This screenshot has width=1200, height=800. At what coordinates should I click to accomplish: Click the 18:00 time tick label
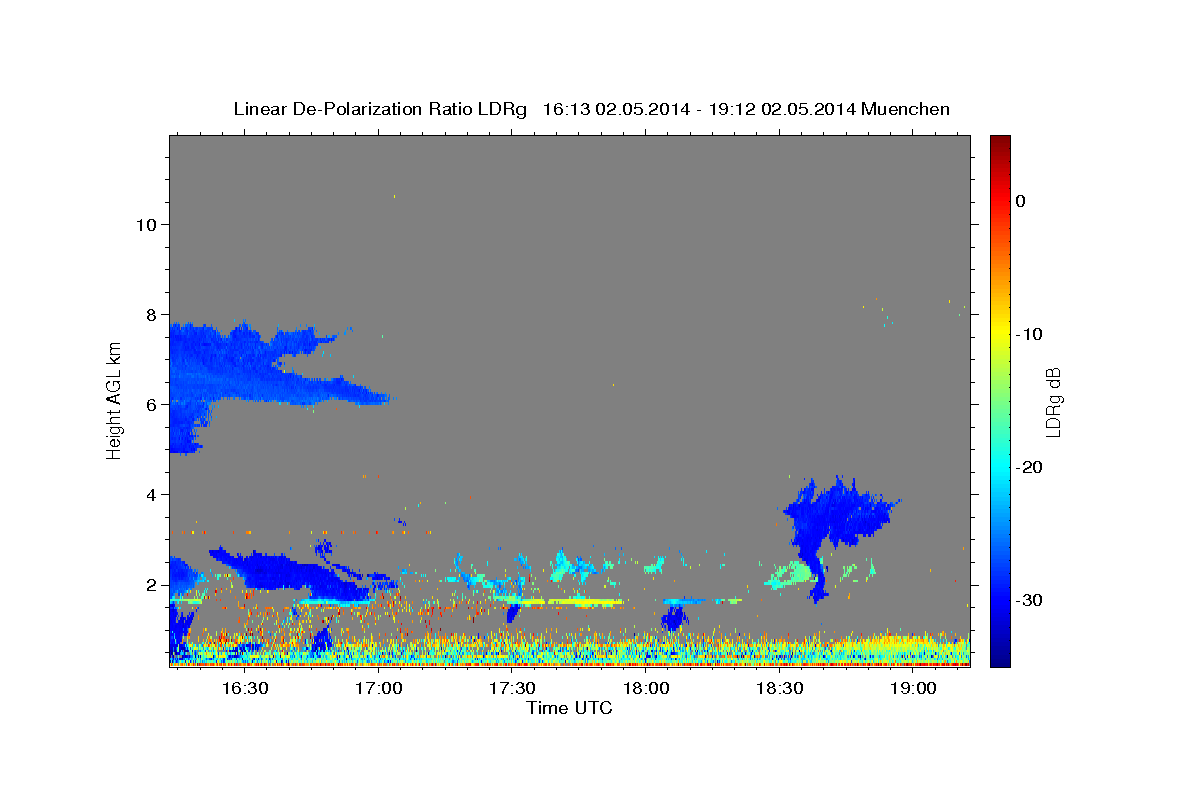[x=646, y=688]
